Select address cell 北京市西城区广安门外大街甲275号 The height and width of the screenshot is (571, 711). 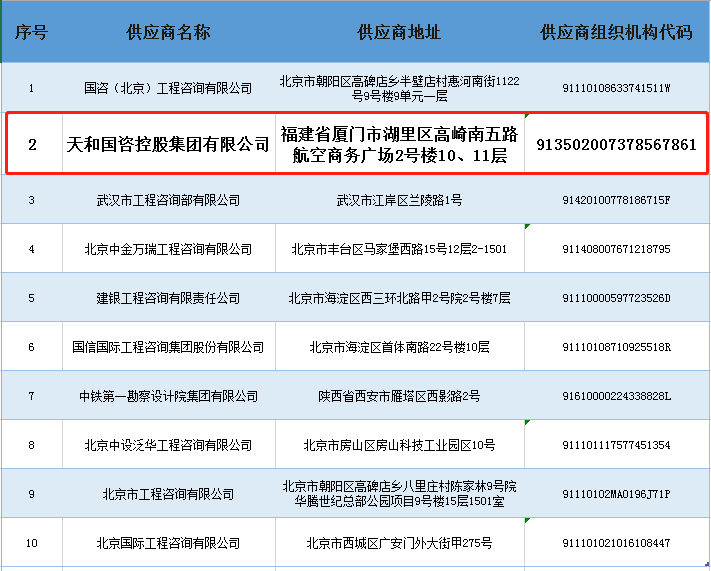tap(399, 543)
